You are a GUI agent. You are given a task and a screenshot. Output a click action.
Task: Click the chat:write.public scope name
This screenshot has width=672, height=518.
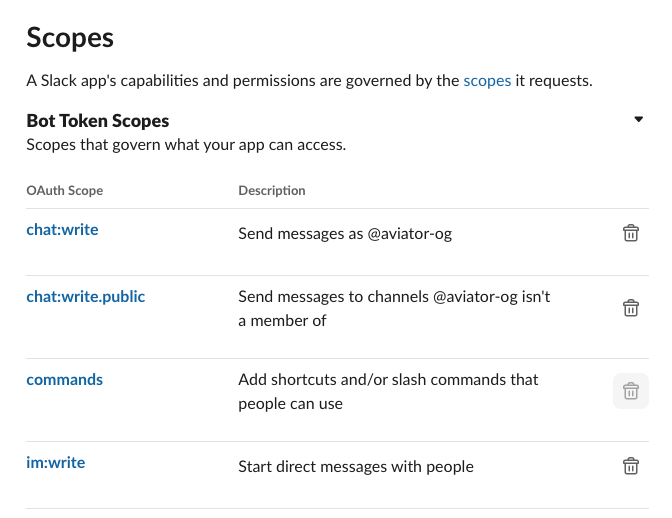pyautogui.click(x=85, y=297)
